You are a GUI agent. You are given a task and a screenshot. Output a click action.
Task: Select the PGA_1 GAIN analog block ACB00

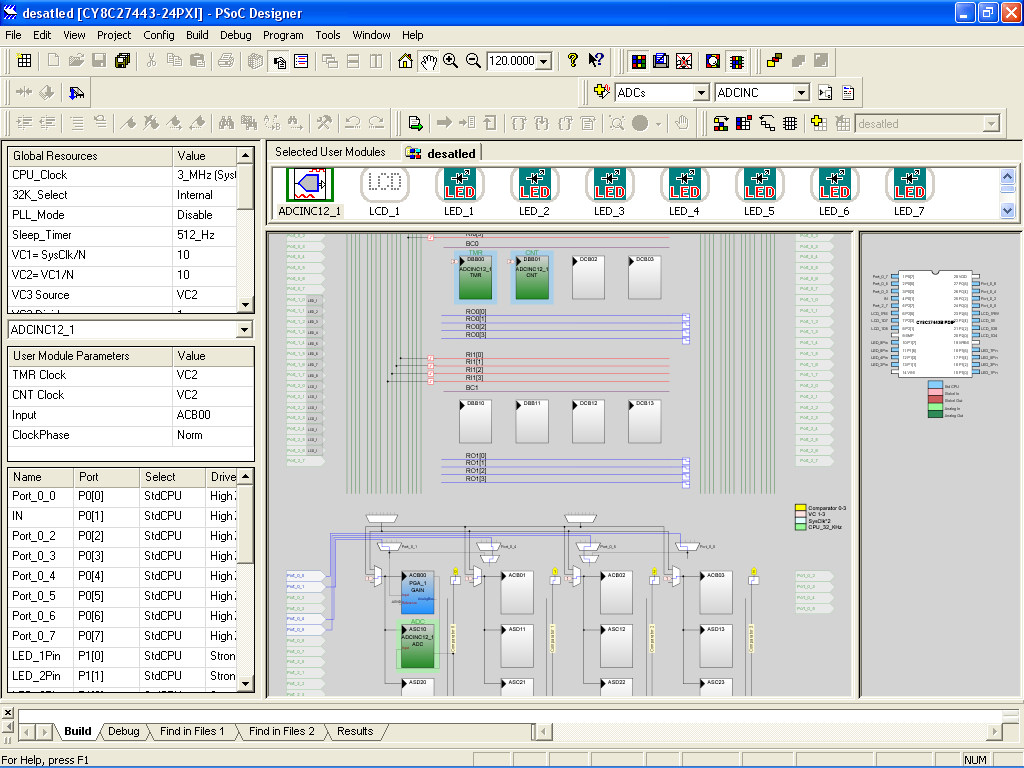point(418,592)
